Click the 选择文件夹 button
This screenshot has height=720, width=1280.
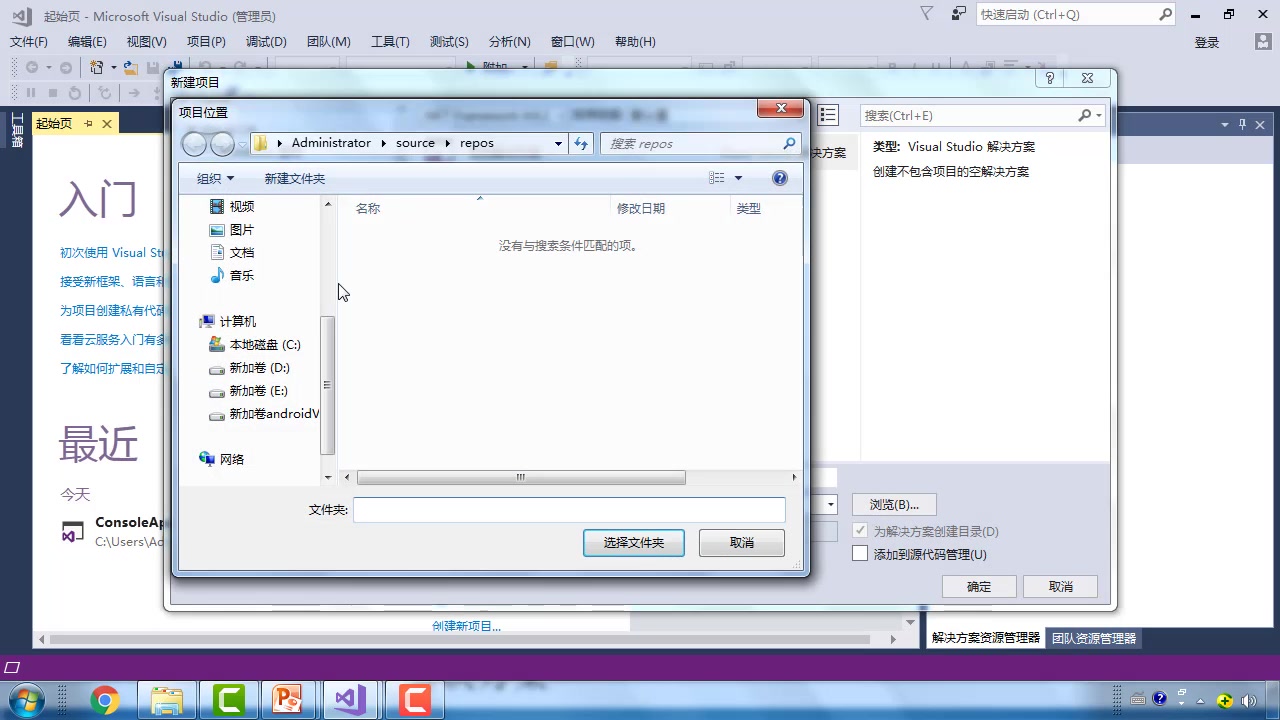coord(634,543)
